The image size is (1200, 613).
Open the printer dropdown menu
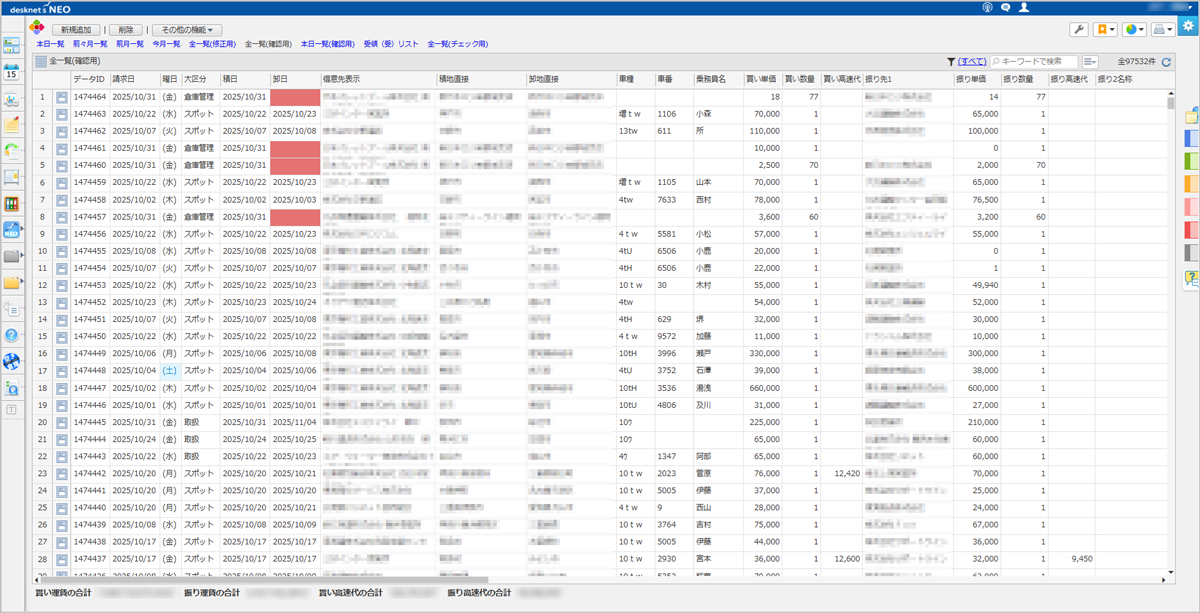click(x=1162, y=30)
